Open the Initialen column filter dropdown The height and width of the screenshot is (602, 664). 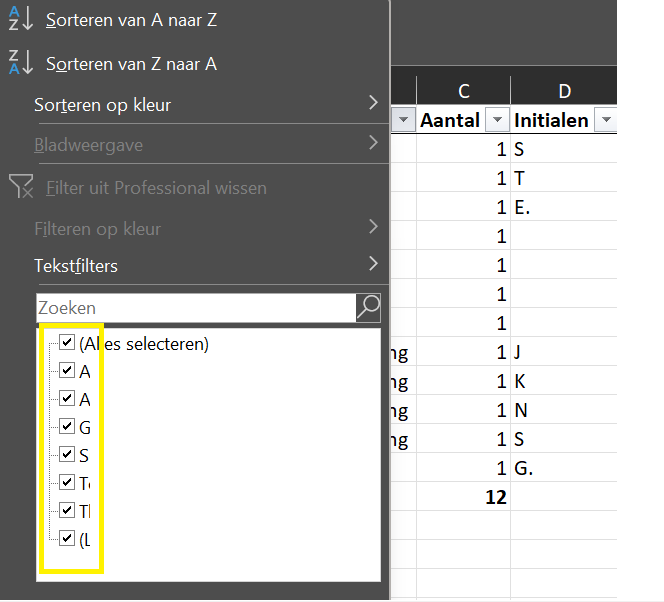(604, 121)
